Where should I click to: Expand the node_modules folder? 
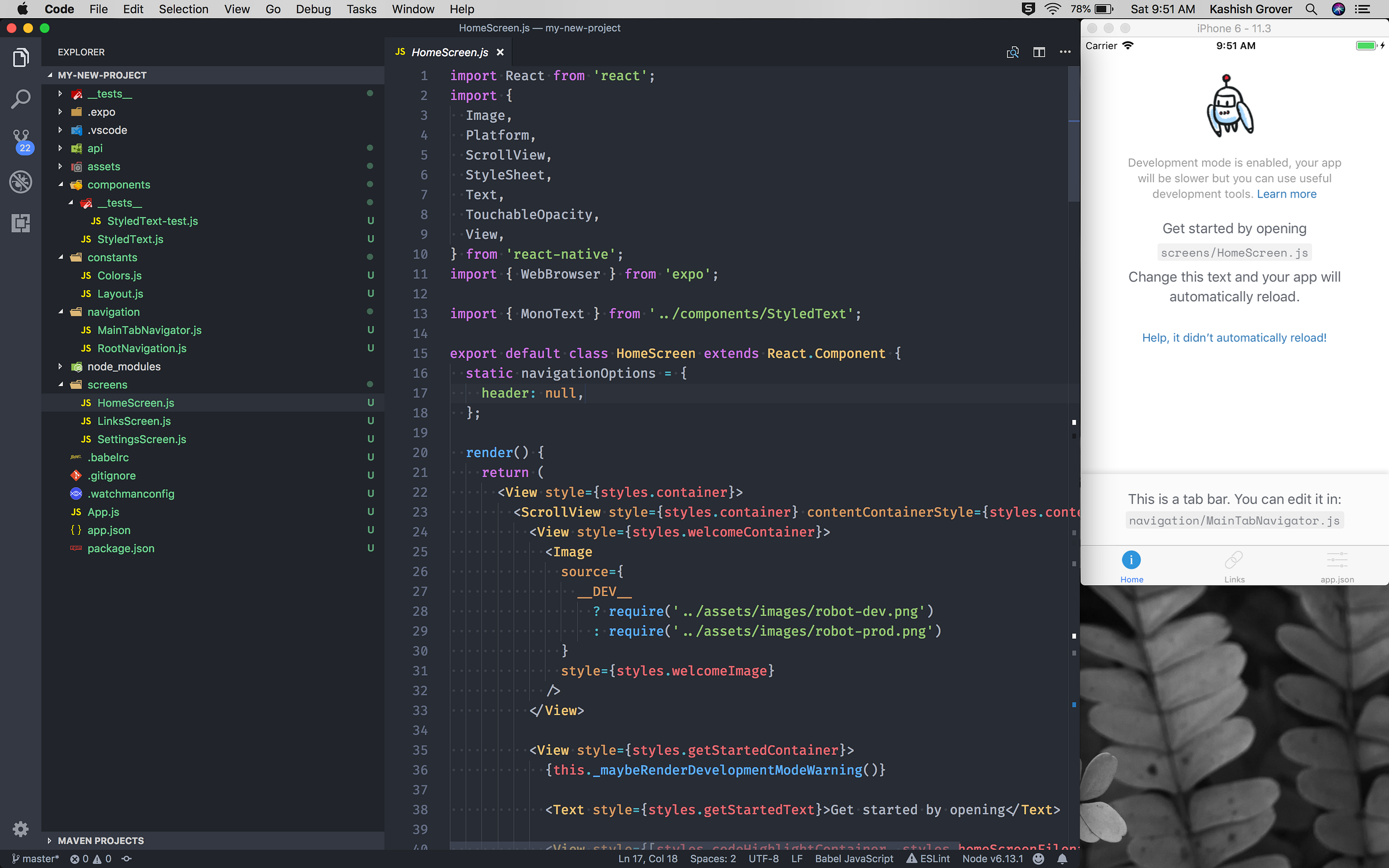click(123, 366)
